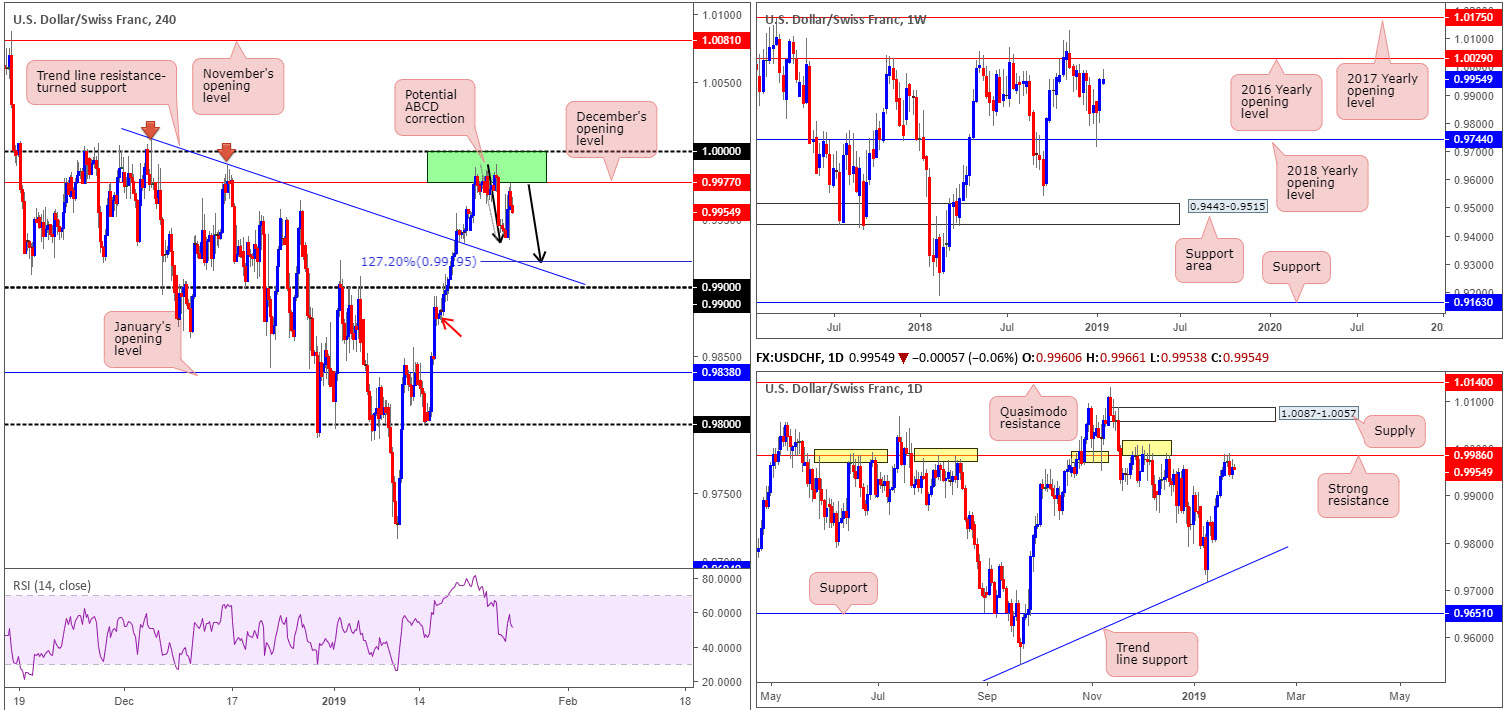
Task: Select '2018' on the weekly chart time axis
Action: pos(921,327)
